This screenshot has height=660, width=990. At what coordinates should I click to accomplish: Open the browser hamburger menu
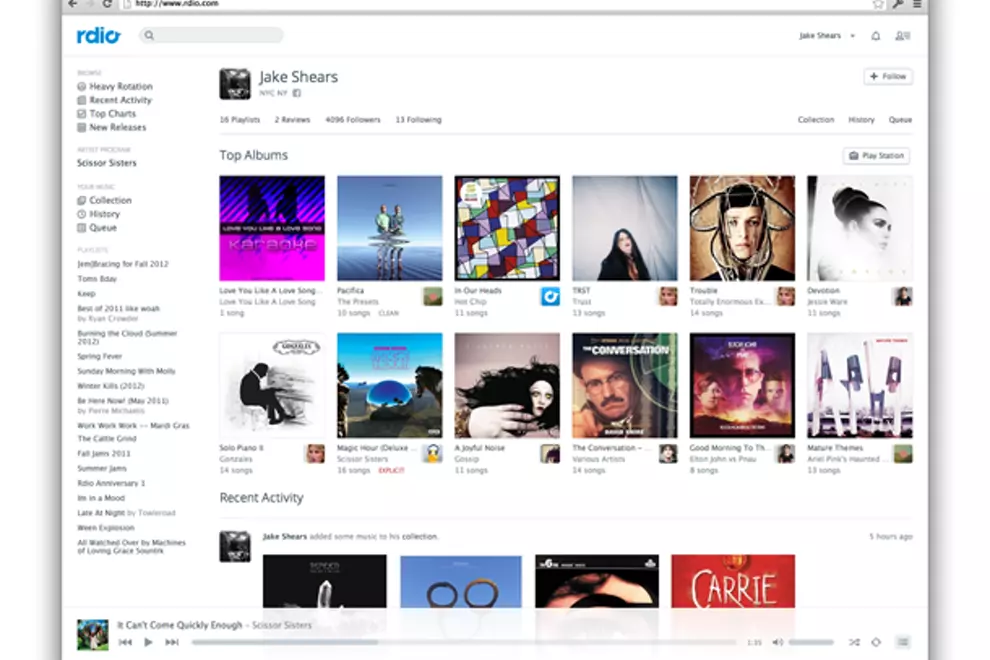click(x=917, y=4)
